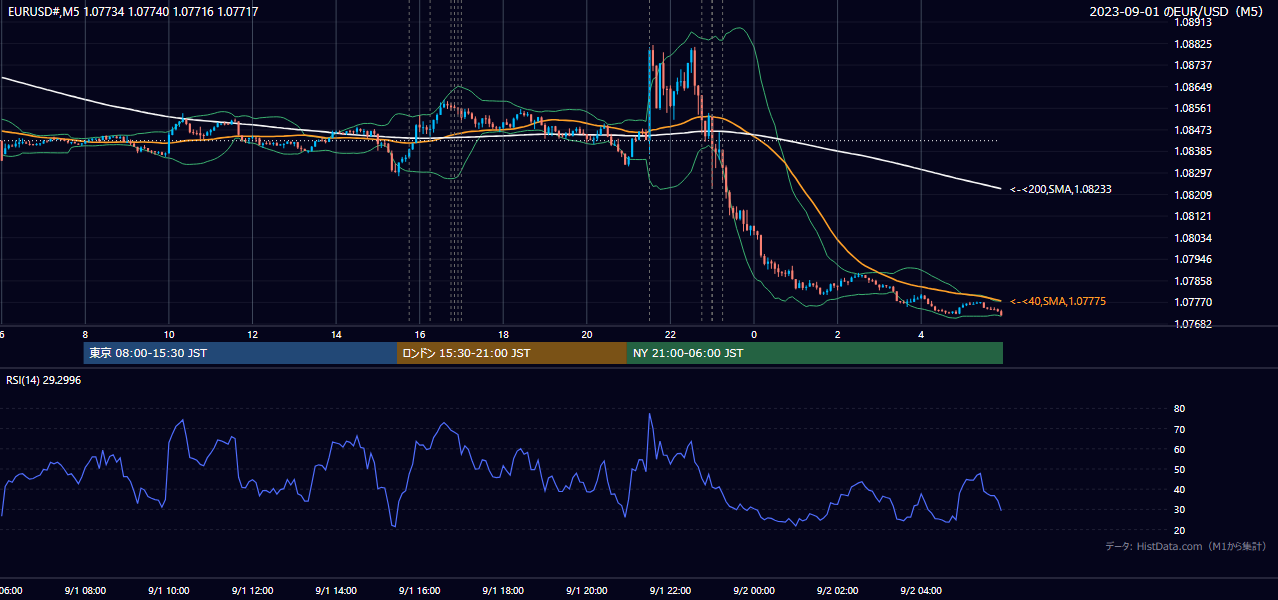Click hour 16 on the price chart time axis

click(x=420, y=334)
